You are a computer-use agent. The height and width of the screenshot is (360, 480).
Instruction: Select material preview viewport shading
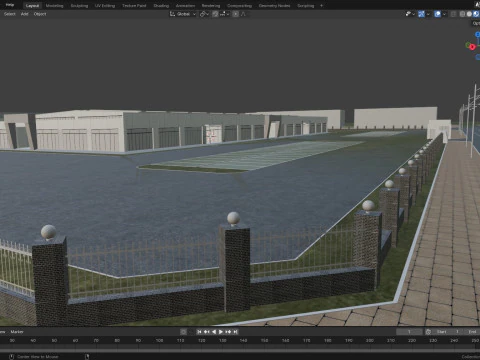(476, 14)
